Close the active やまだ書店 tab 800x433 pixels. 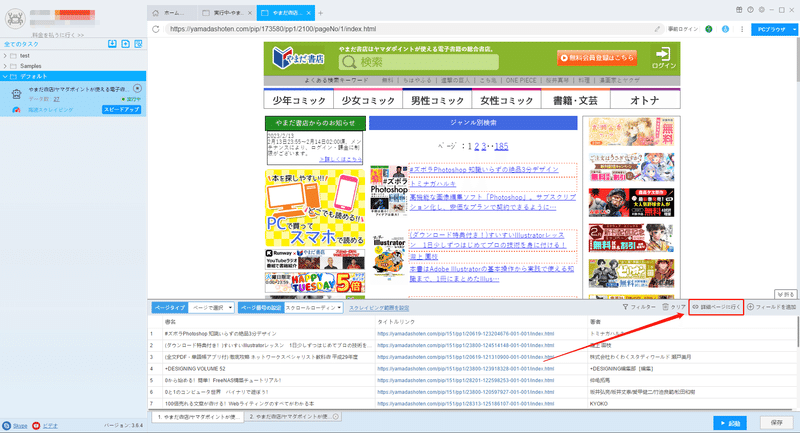[309, 13]
